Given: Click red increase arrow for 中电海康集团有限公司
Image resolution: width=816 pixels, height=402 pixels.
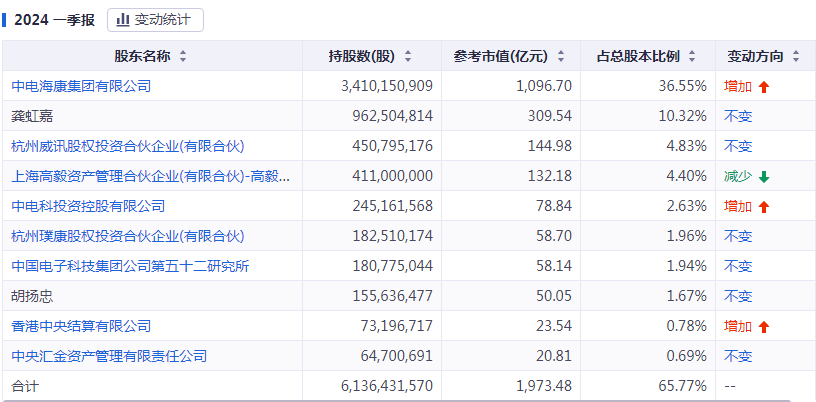Looking at the screenshot, I should (x=764, y=87).
